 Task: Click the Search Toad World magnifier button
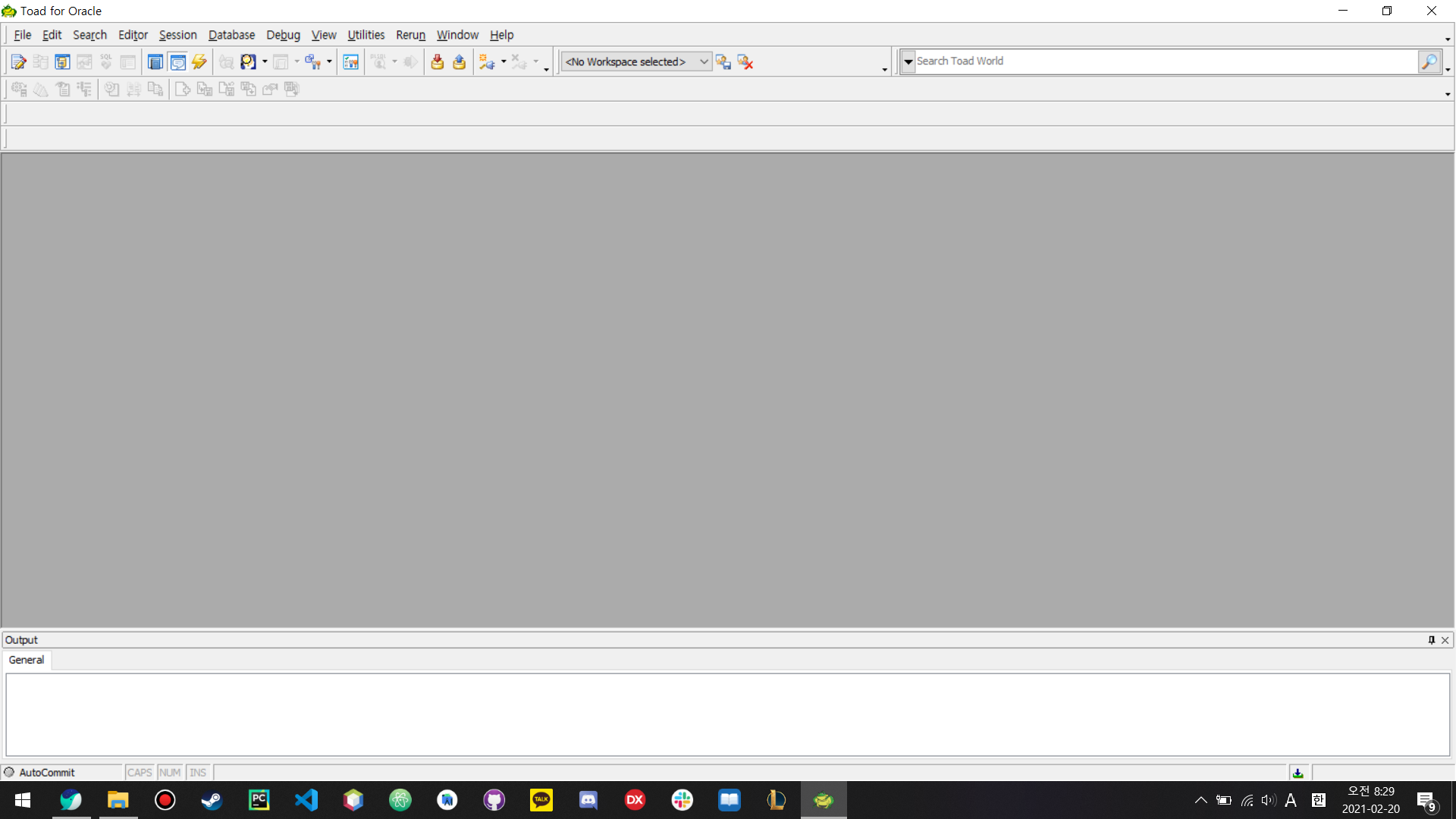point(1429,61)
